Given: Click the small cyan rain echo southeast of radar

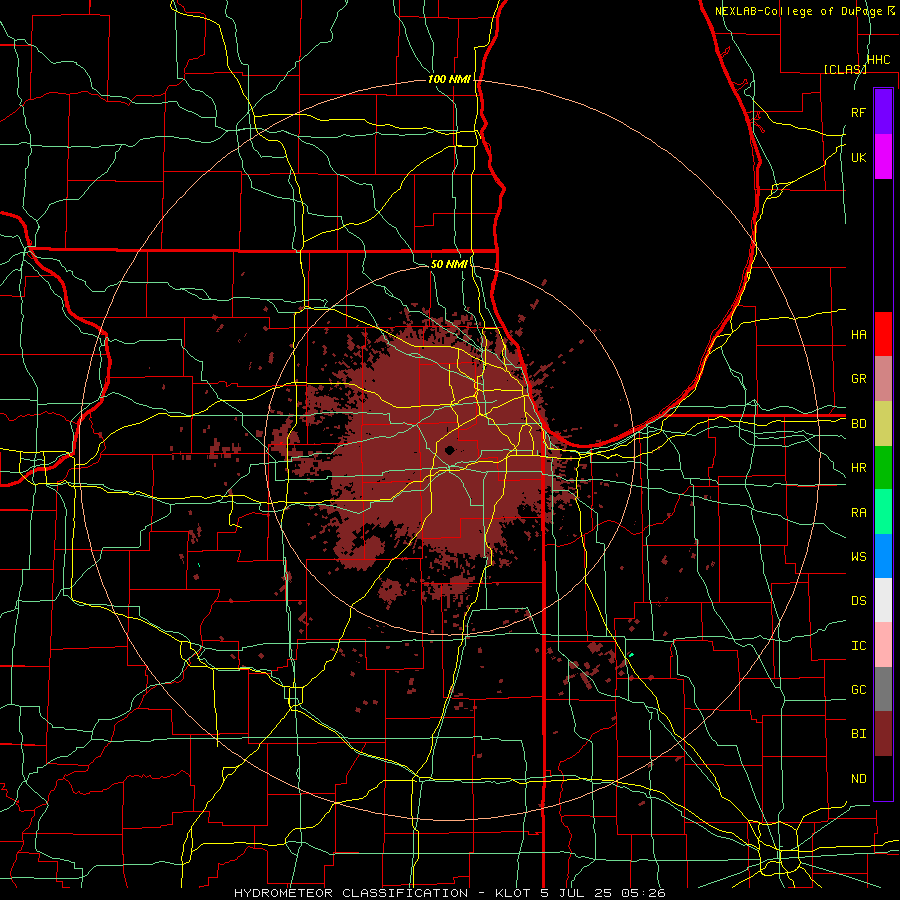Looking at the screenshot, I should pyautogui.click(x=631, y=654).
